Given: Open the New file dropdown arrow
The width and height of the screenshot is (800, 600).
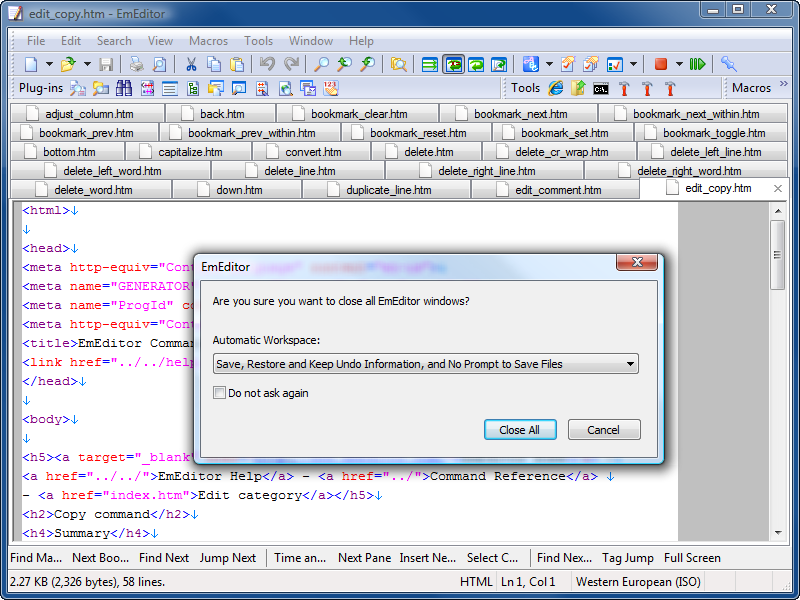Looking at the screenshot, I should (49, 64).
